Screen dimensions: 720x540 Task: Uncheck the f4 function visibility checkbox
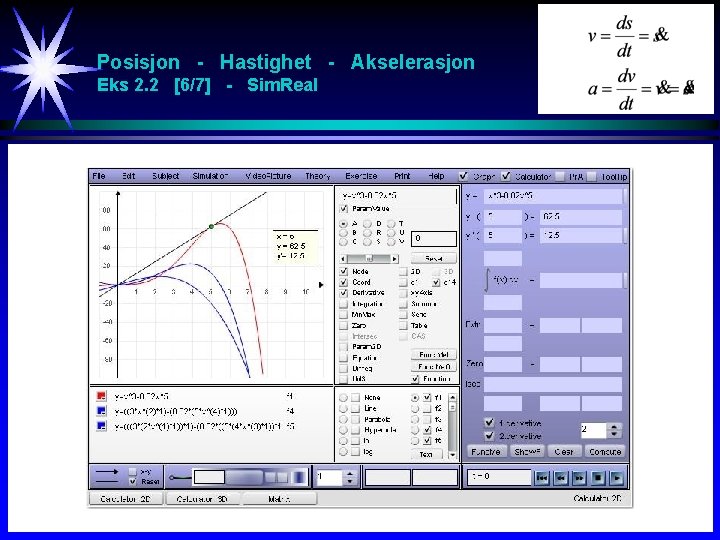pyautogui.click(x=427, y=430)
